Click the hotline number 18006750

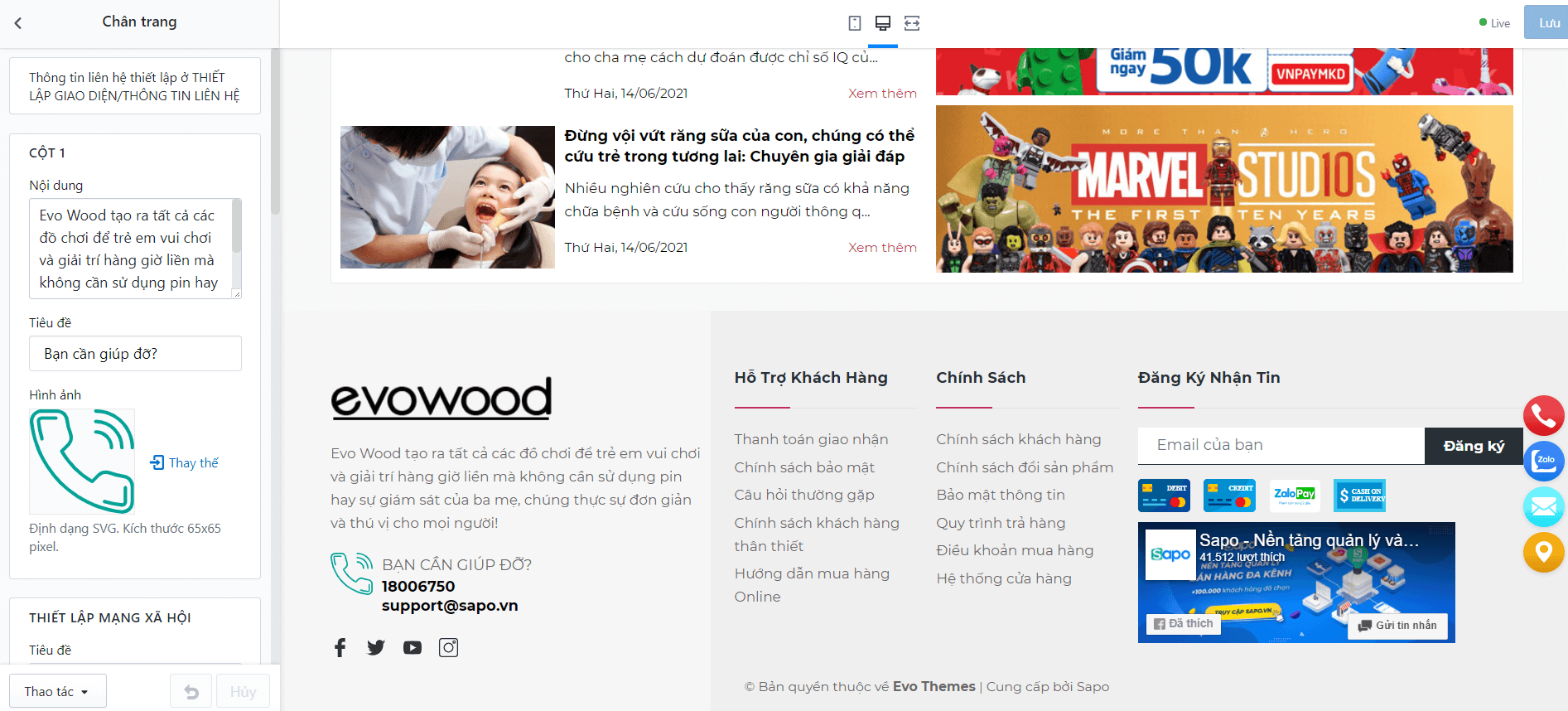click(x=418, y=587)
